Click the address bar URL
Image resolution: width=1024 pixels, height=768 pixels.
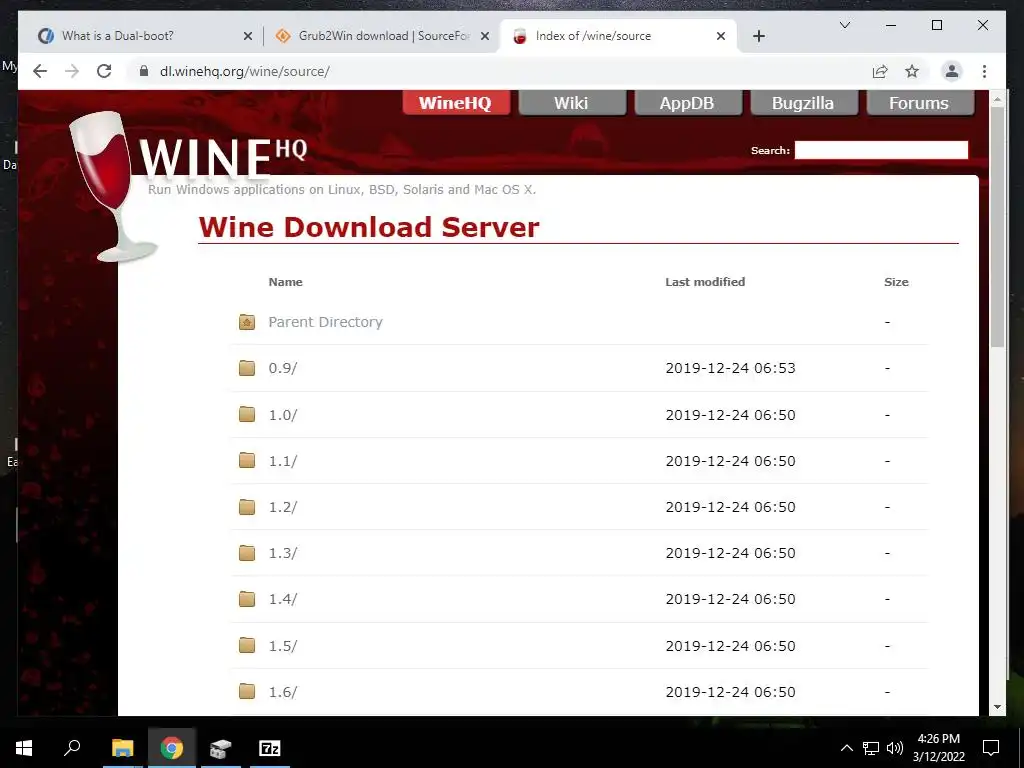pyautogui.click(x=244, y=71)
